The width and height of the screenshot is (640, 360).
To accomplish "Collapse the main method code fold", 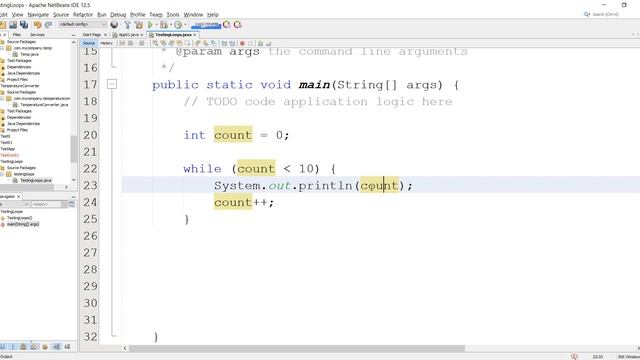I will click(x=112, y=84).
